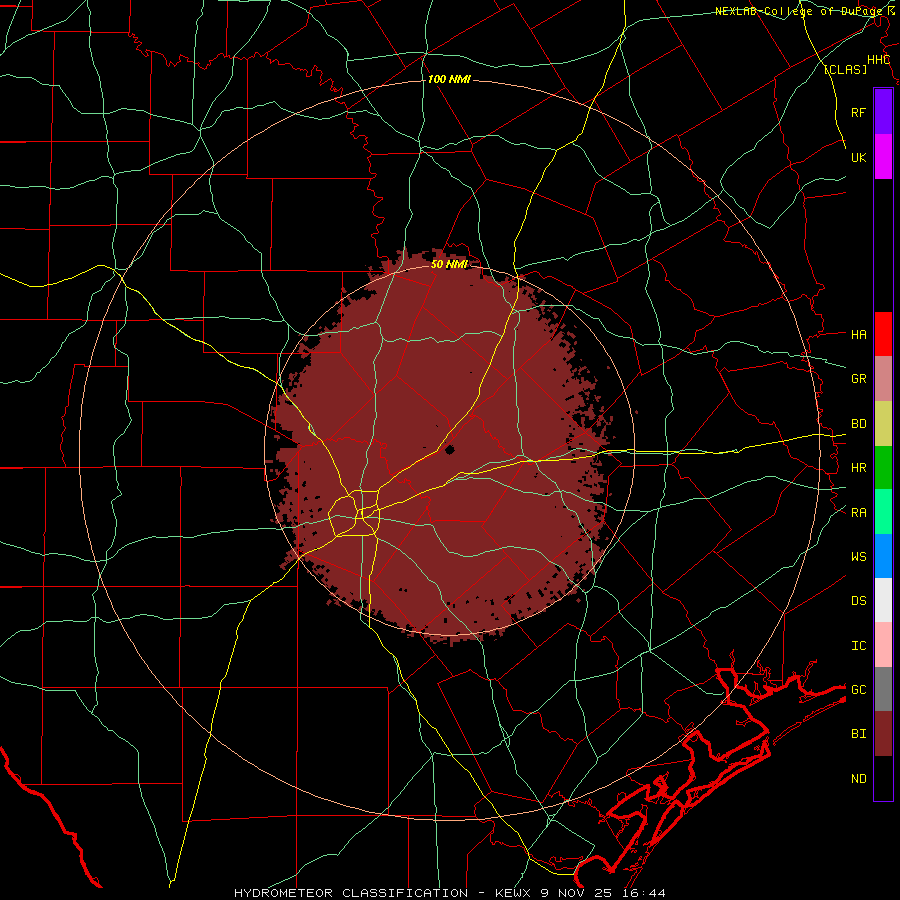Click the BI legend label
Image resolution: width=900 pixels, height=900 pixels.
click(859, 734)
